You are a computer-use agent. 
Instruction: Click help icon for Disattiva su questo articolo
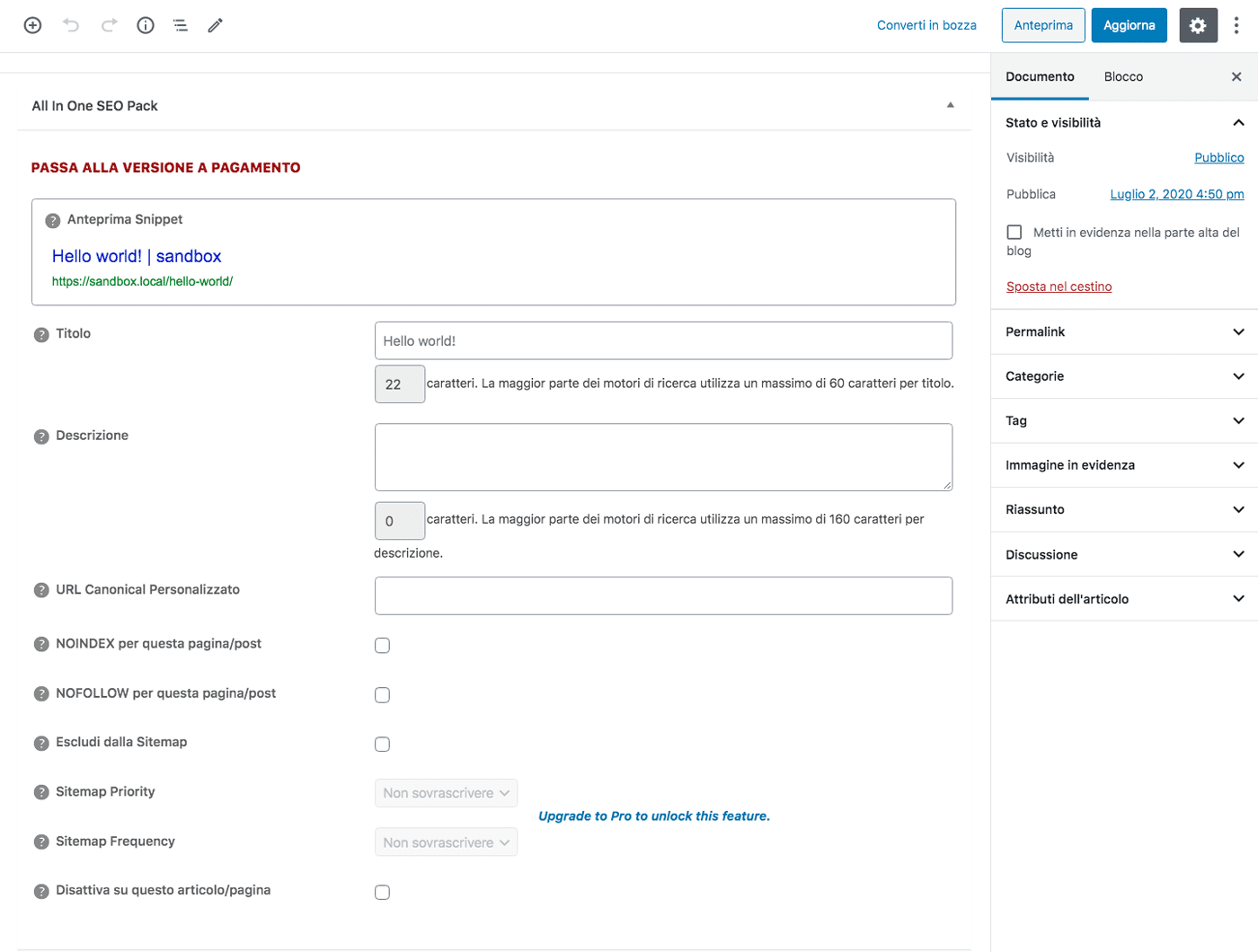point(41,891)
